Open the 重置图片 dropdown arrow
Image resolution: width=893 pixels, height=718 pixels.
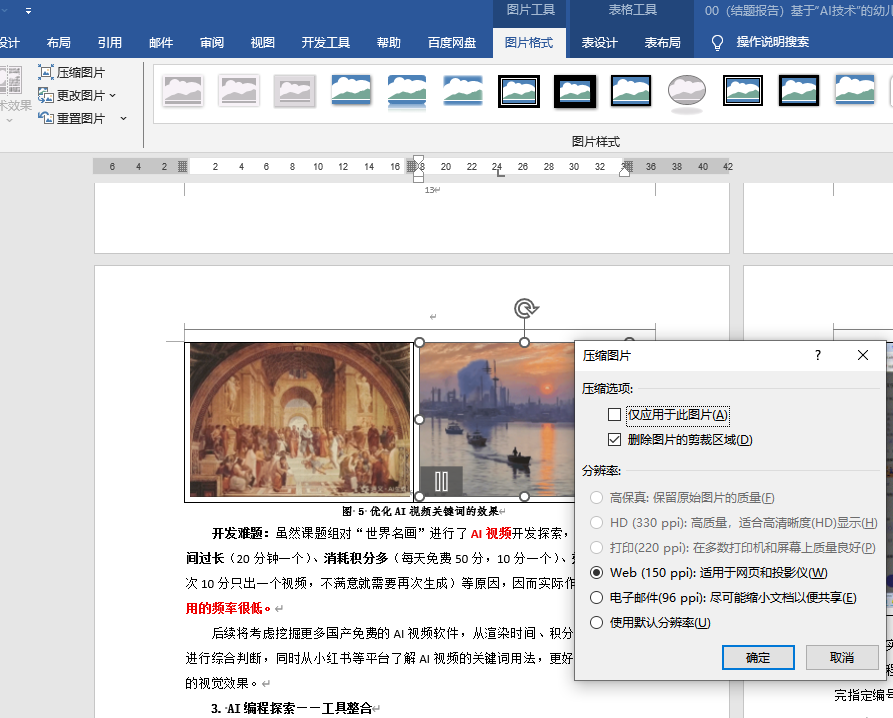(123, 118)
